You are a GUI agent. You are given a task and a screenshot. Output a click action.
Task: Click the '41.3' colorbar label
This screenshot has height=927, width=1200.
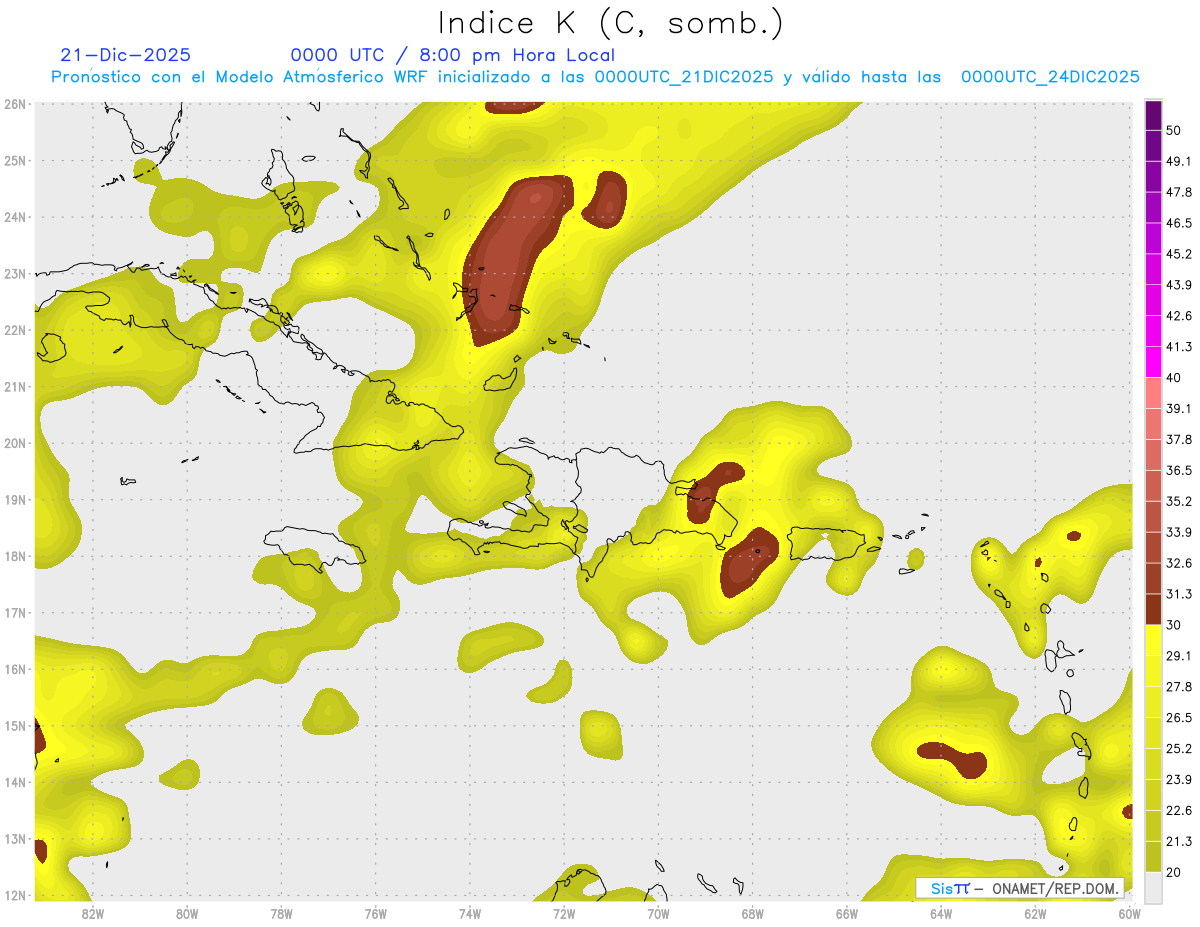click(x=1179, y=347)
